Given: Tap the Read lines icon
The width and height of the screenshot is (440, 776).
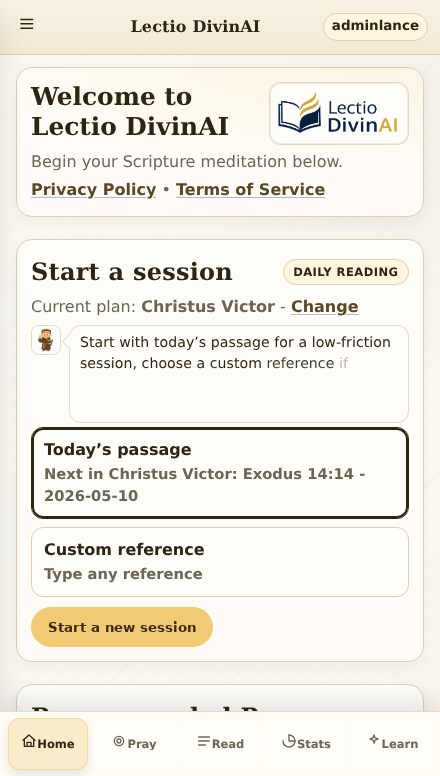Looking at the screenshot, I should click(x=203, y=741).
